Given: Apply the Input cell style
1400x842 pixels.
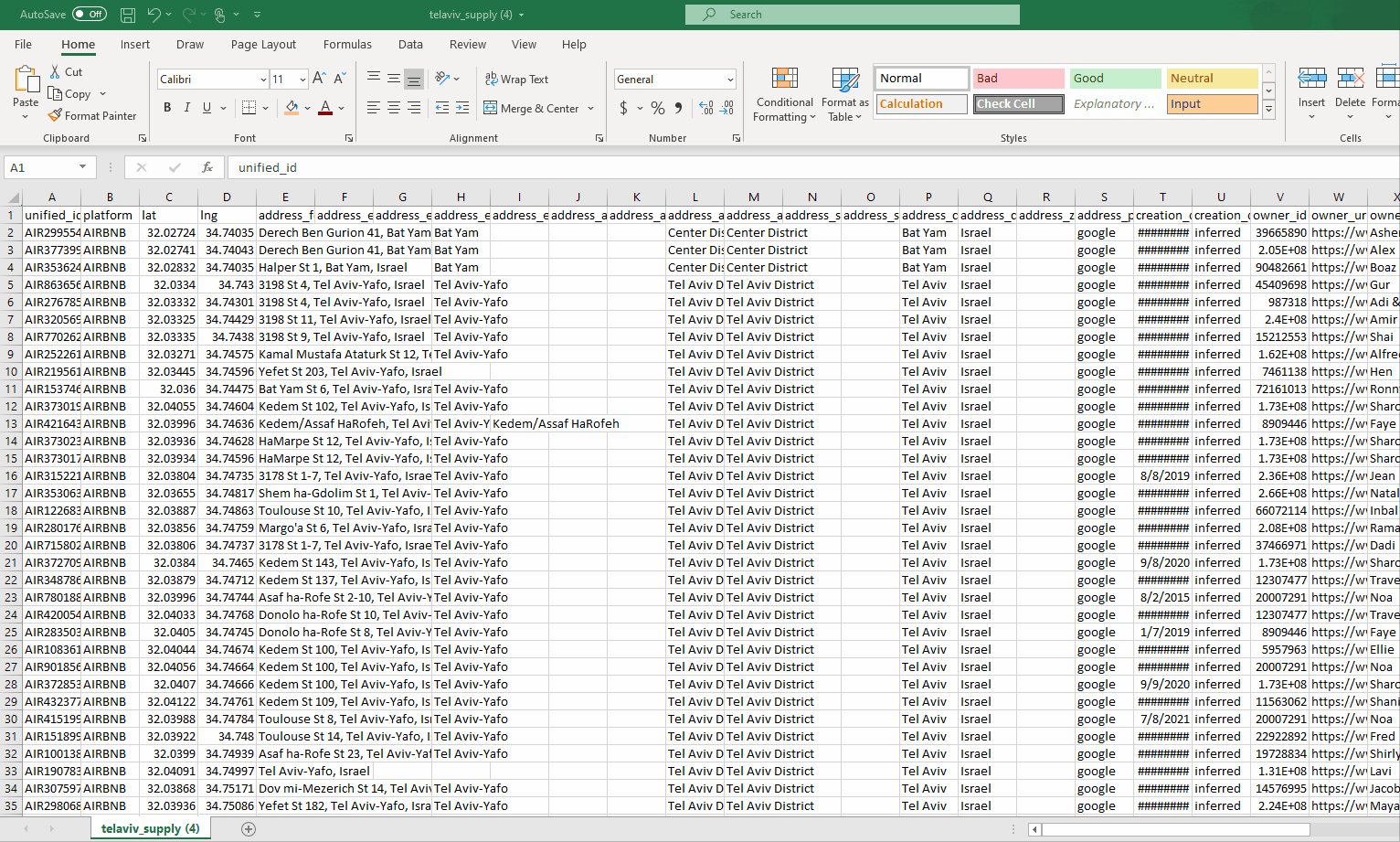Looking at the screenshot, I should (x=1213, y=104).
